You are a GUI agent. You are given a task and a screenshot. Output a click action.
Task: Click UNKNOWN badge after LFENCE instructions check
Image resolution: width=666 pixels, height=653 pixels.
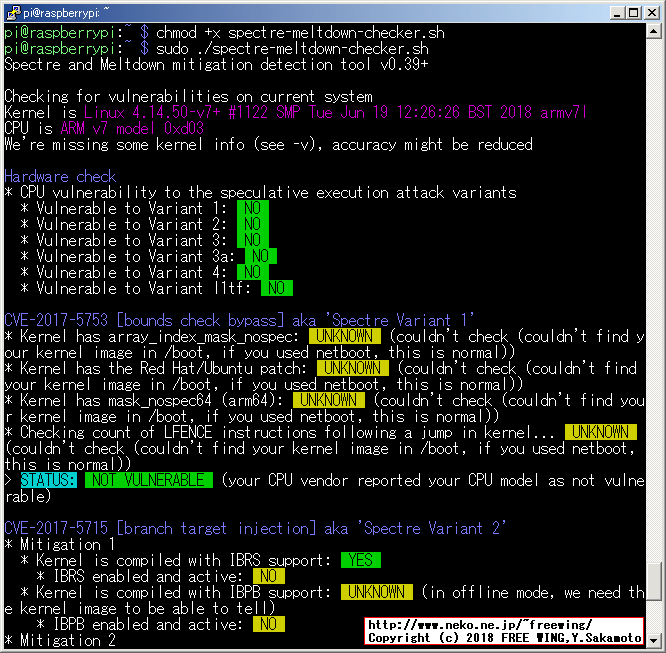(601, 433)
